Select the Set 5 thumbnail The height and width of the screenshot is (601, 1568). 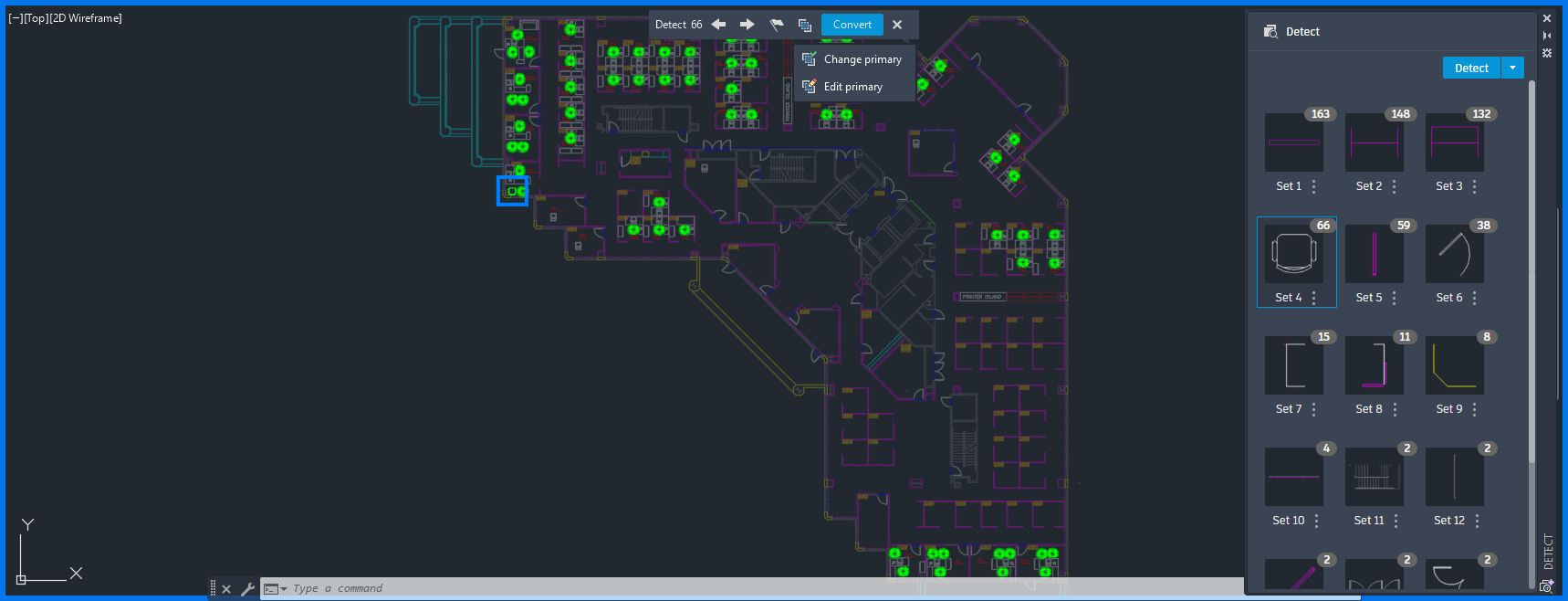click(1375, 254)
